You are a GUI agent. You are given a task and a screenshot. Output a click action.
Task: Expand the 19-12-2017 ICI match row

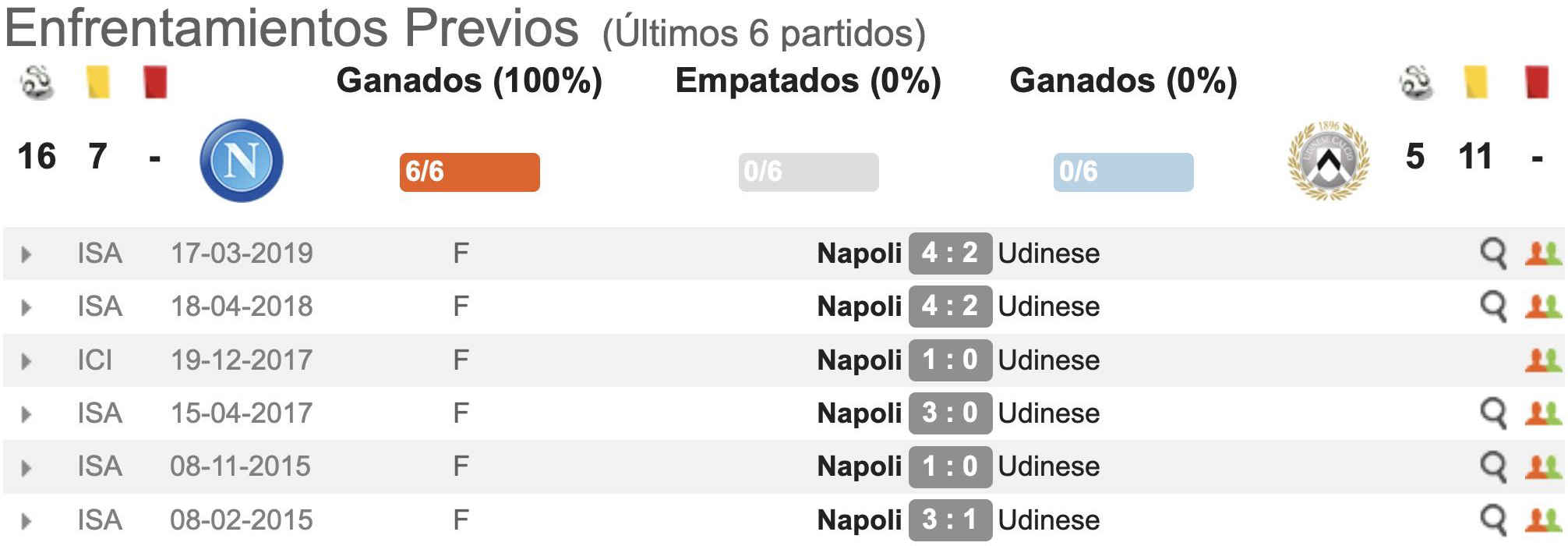click(x=26, y=361)
